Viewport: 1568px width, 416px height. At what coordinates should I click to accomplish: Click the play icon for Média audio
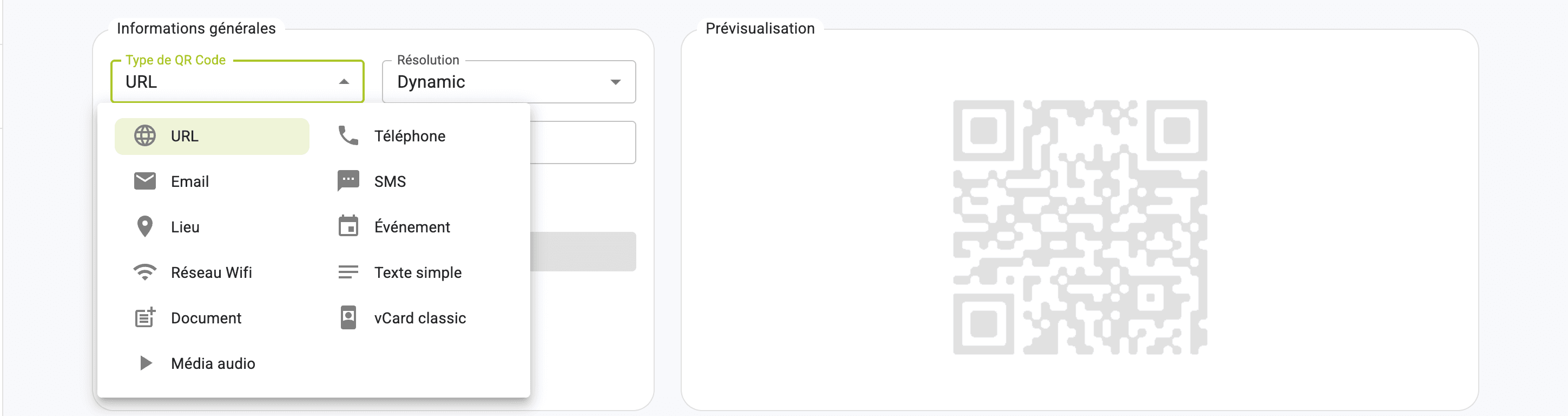click(146, 363)
